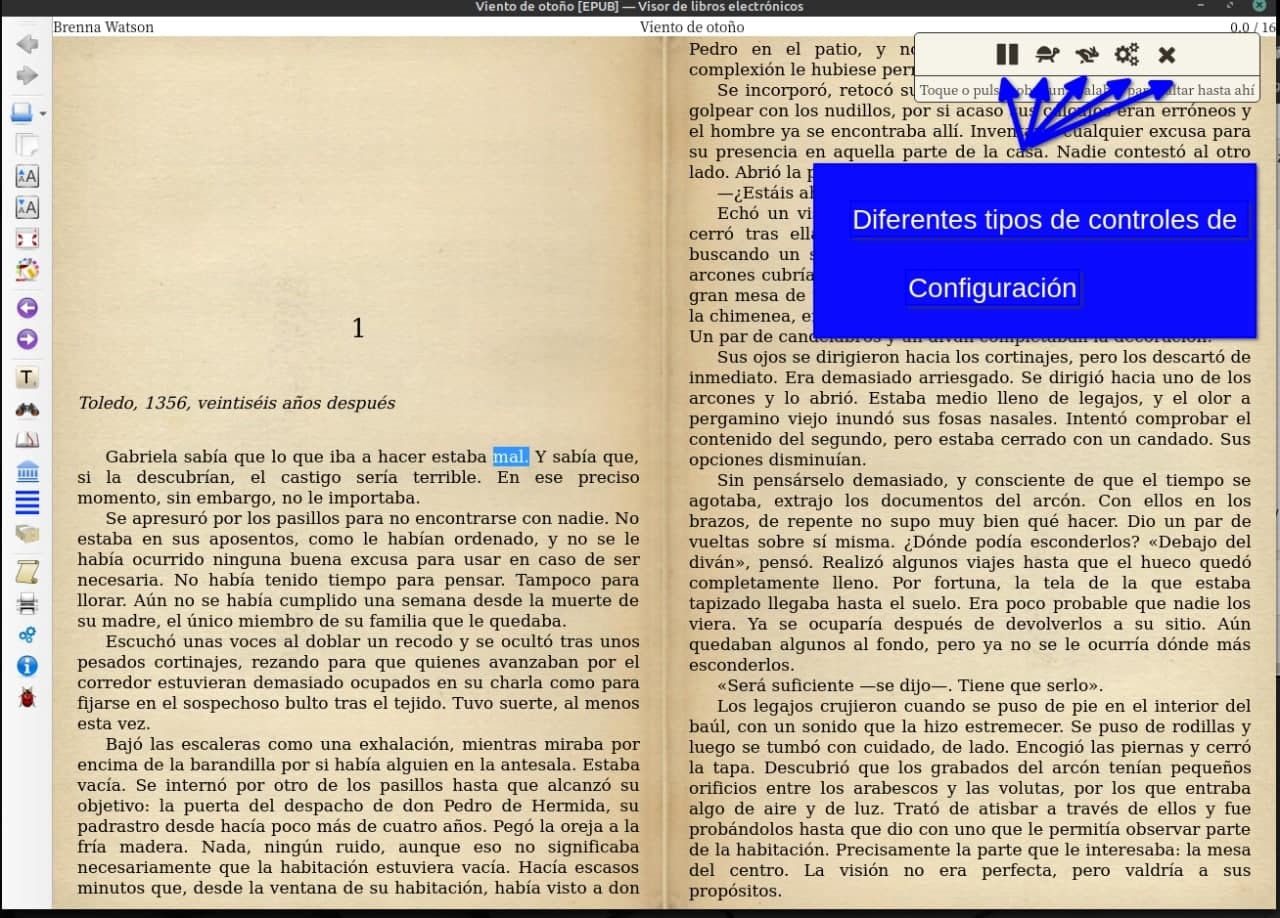Image resolution: width=1280 pixels, height=918 pixels.
Task: Click author name "Brenna Watson" in header
Action: tap(103, 27)
